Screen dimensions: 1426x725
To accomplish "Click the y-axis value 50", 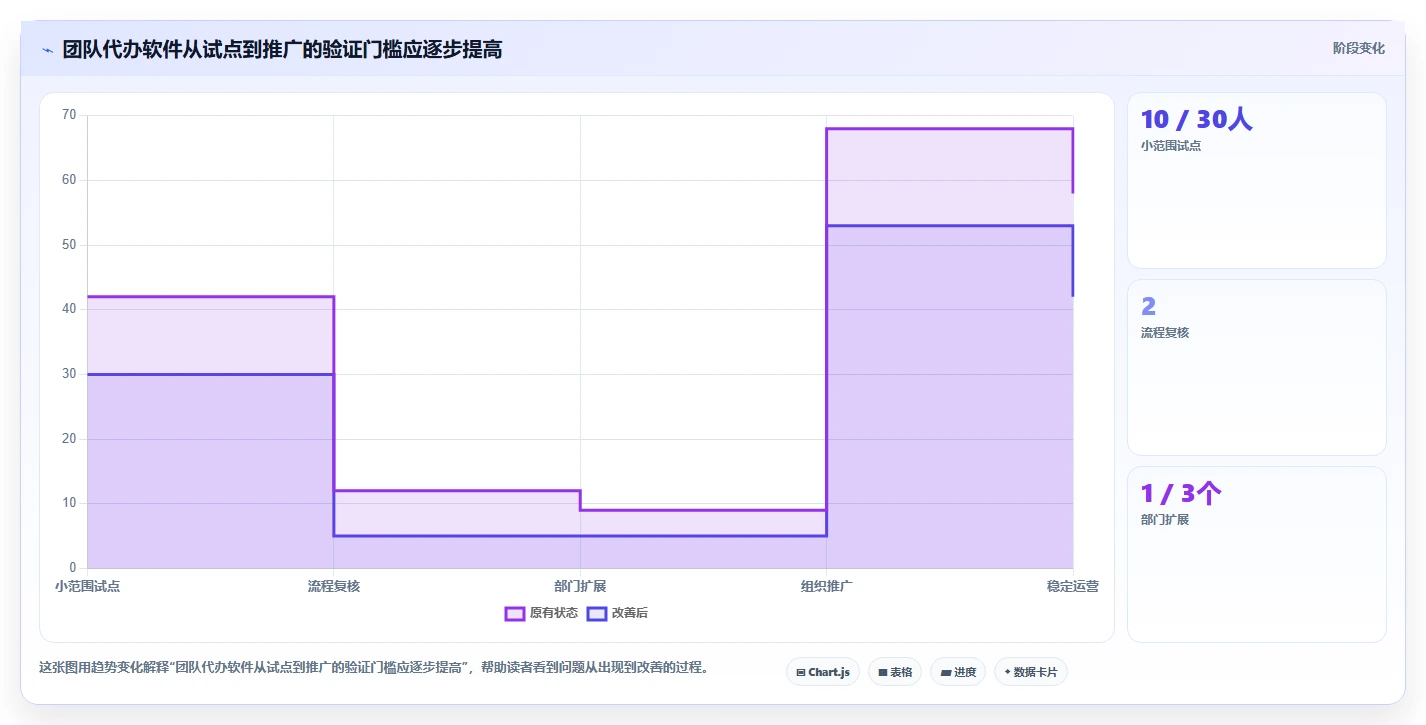I will (69, 245).
